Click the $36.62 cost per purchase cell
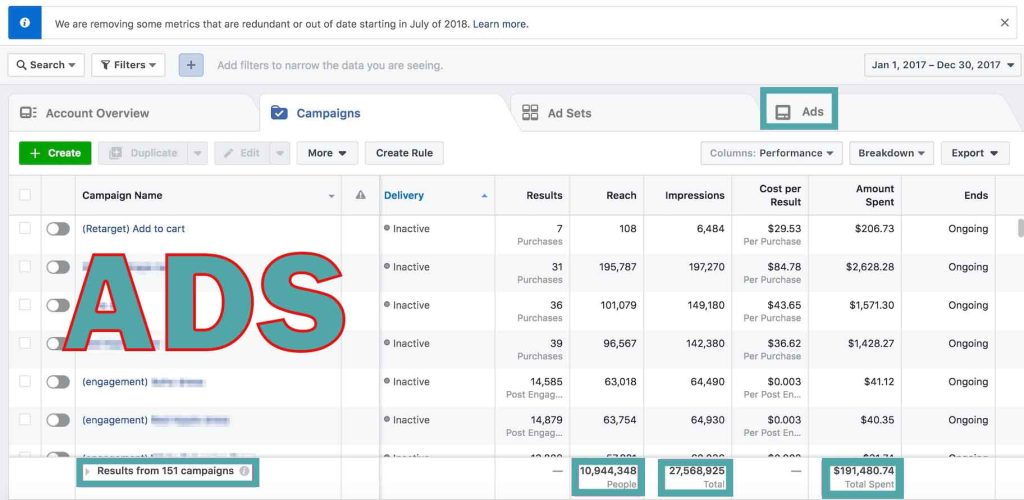Viewport: 1024px width, 500px height. (784, 343)
